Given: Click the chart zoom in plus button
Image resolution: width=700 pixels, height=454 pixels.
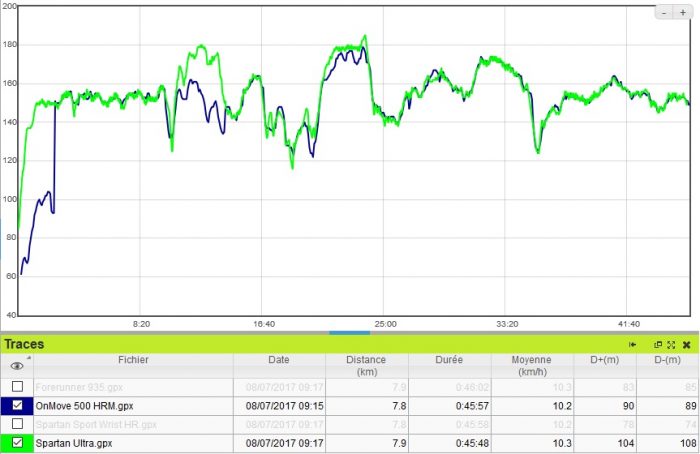Looking at the screenshot, I should pos(683,13).
